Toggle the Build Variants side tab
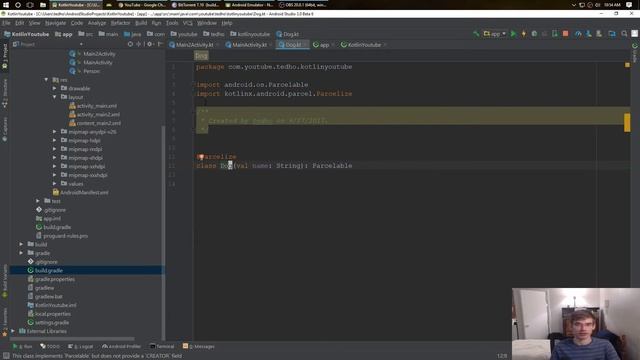 click(x=4, y=281)
